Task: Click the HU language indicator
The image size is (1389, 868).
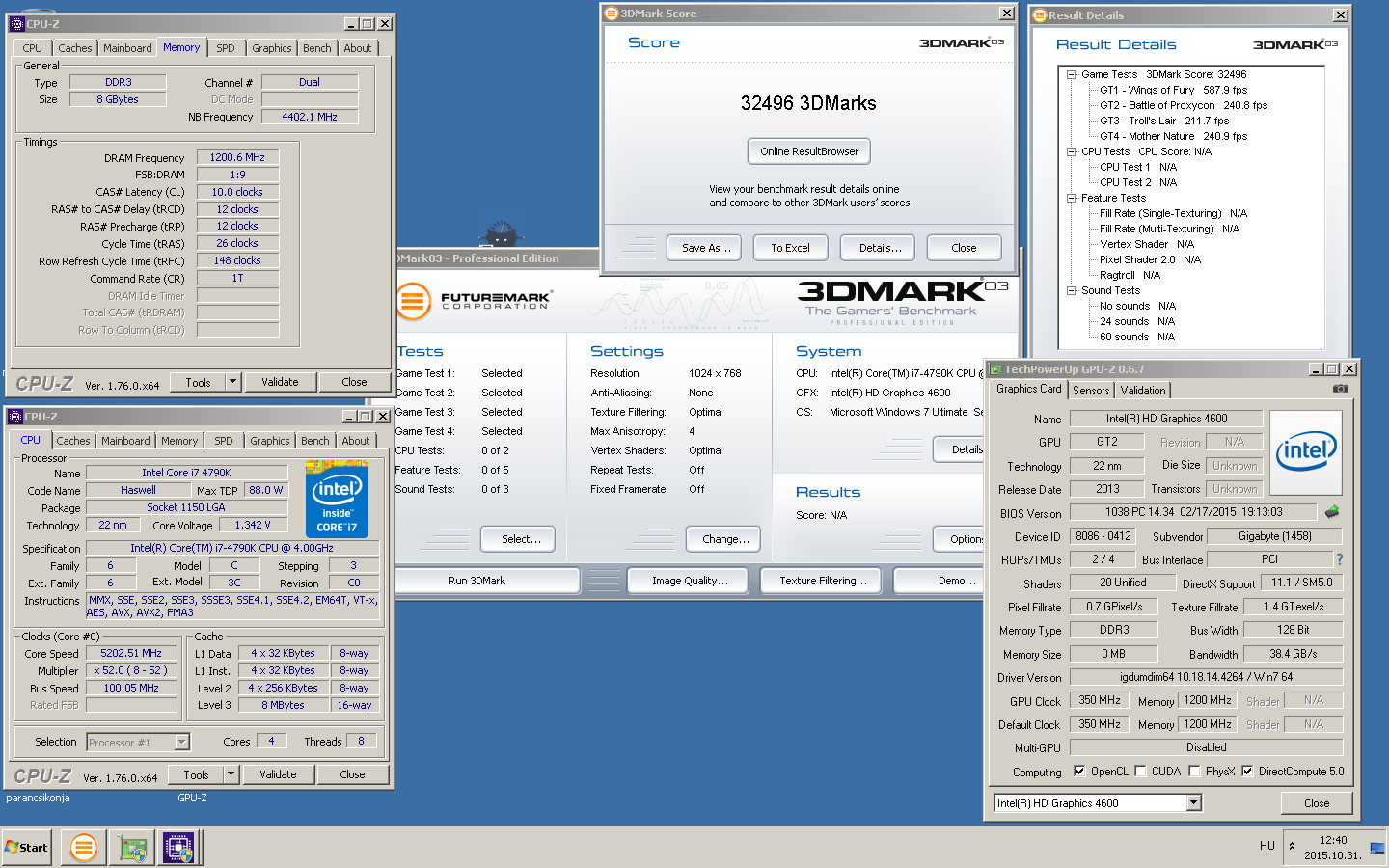Action: tap(1267, 846)
